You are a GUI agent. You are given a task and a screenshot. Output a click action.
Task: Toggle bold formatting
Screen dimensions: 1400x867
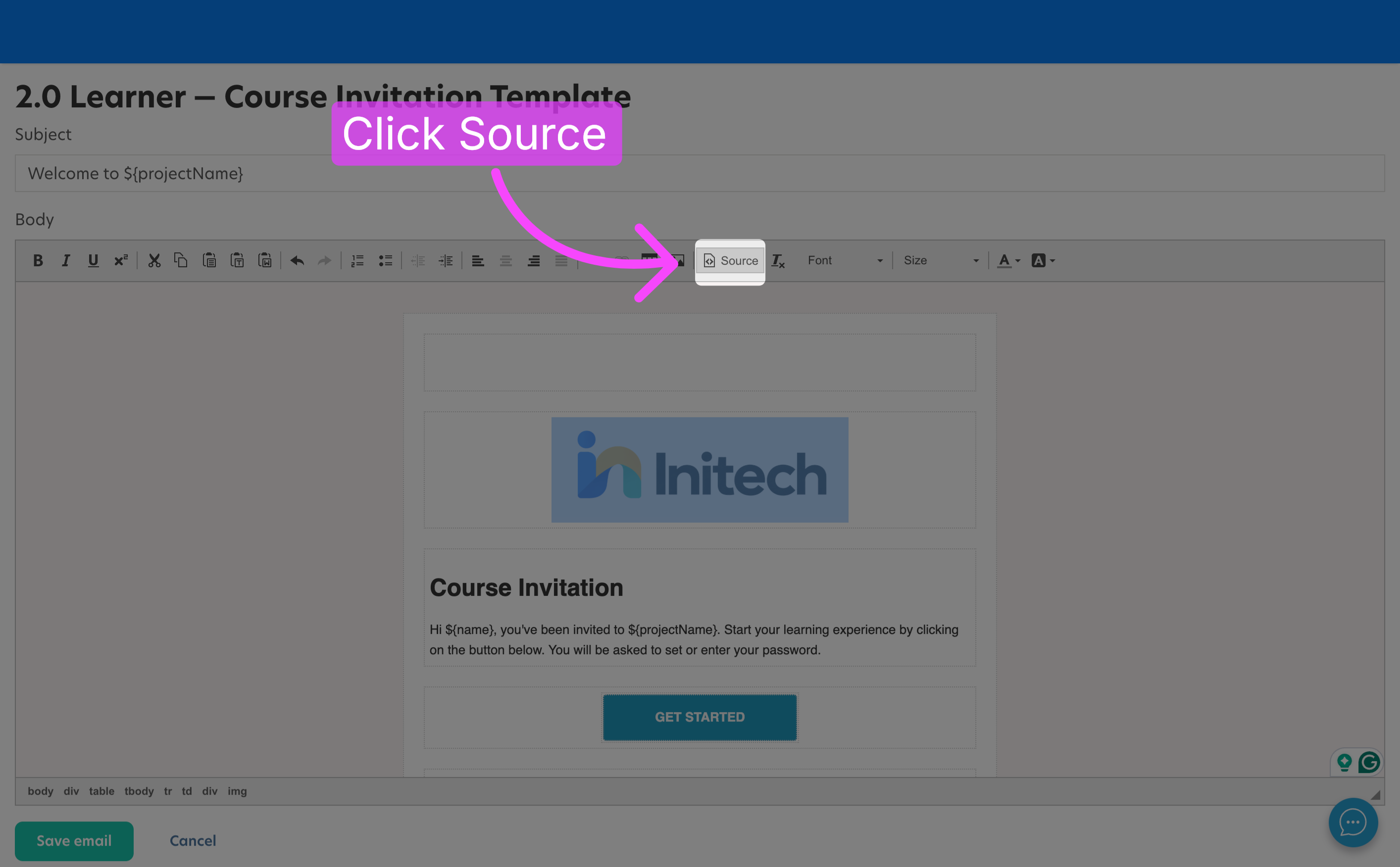(x=38, y=261)
